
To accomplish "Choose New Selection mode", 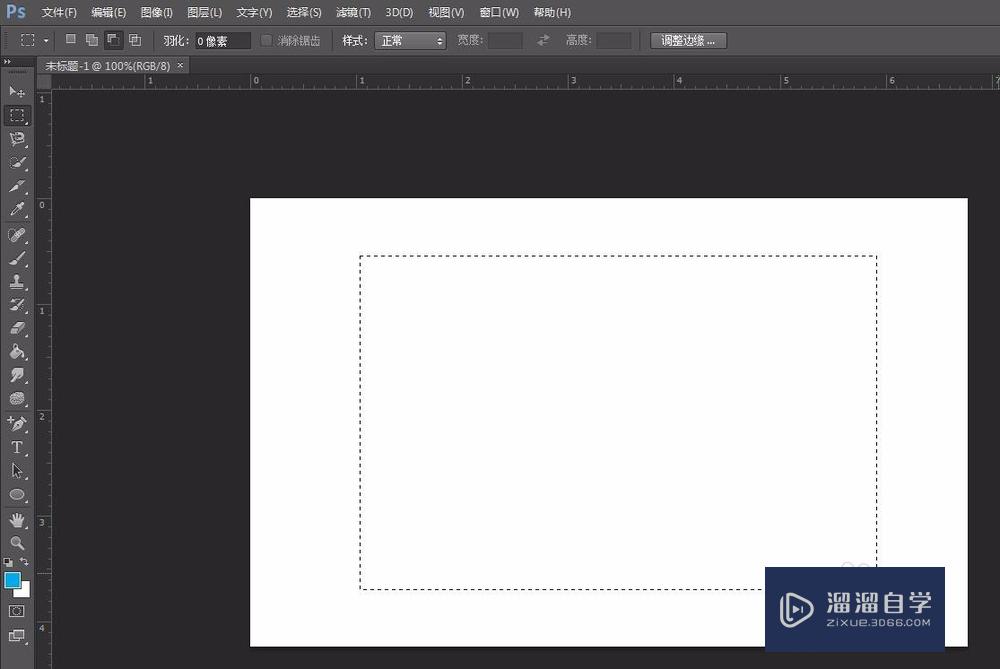I will click(71, 40).
